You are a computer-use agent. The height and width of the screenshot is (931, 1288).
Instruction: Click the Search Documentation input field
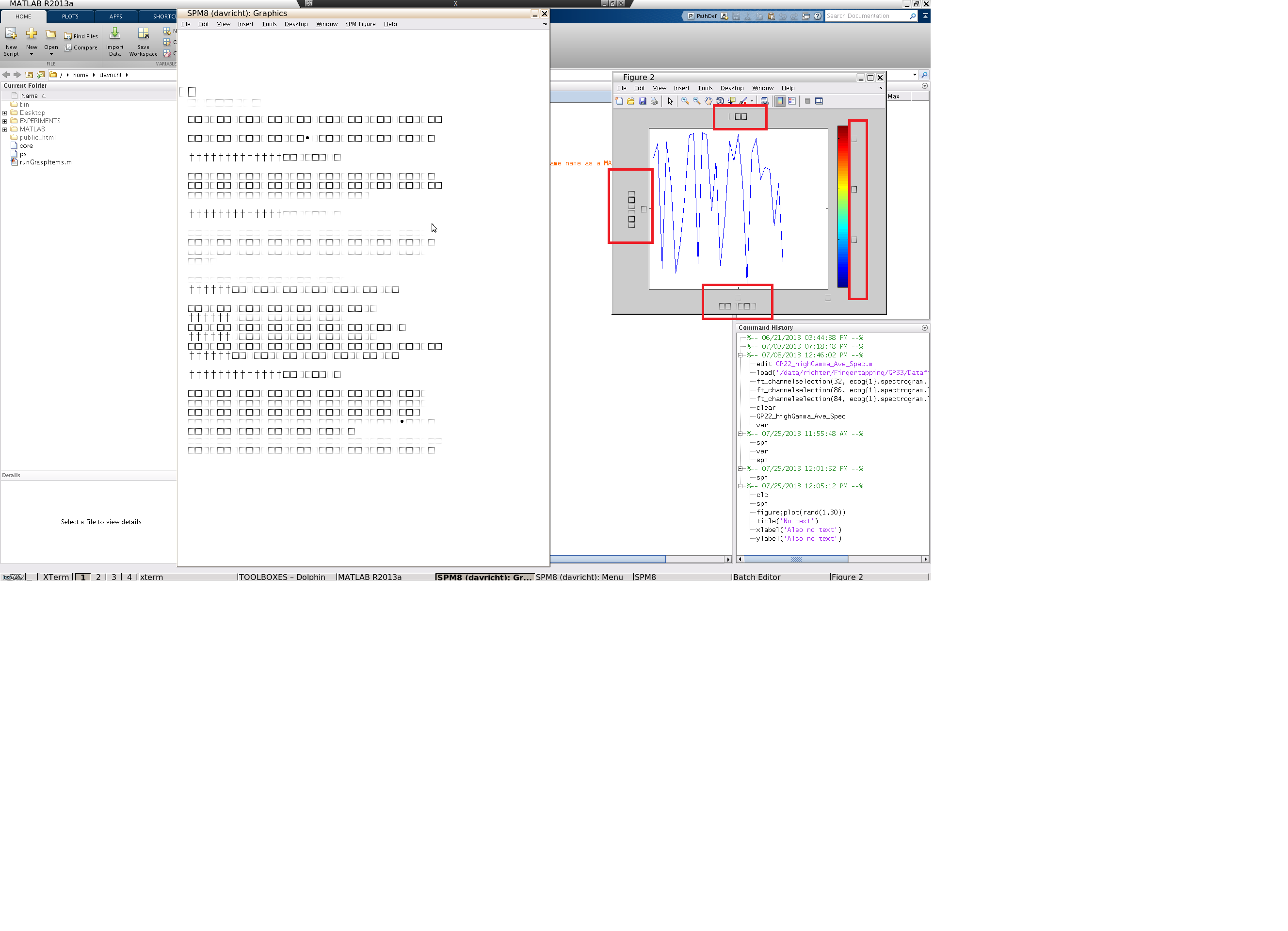point(866,16)
